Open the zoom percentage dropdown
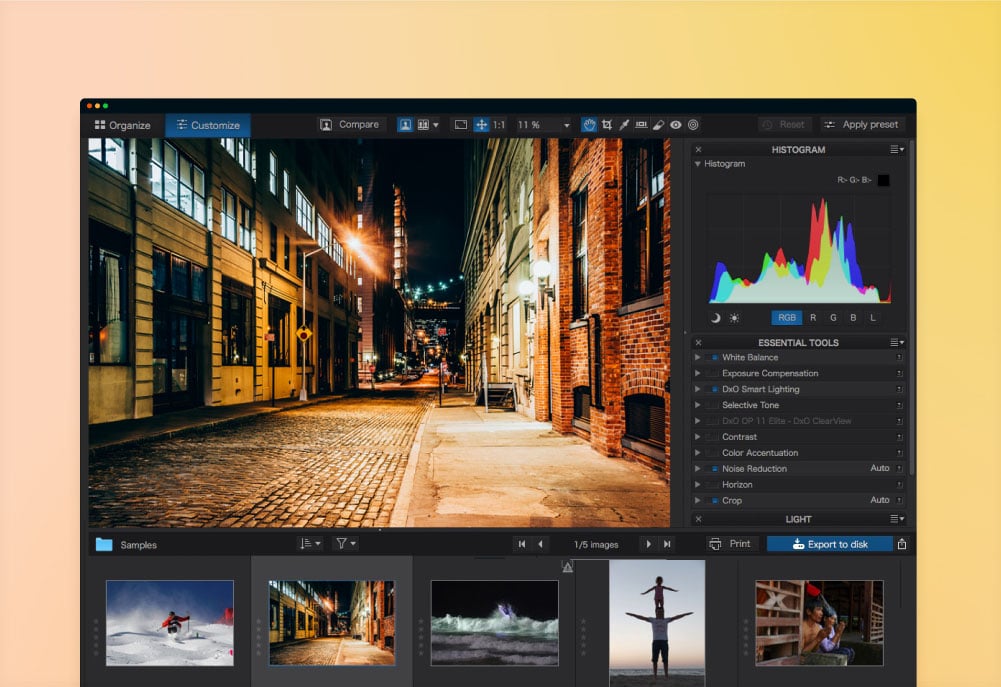1001x687 pixels. [x=566, y=125]
